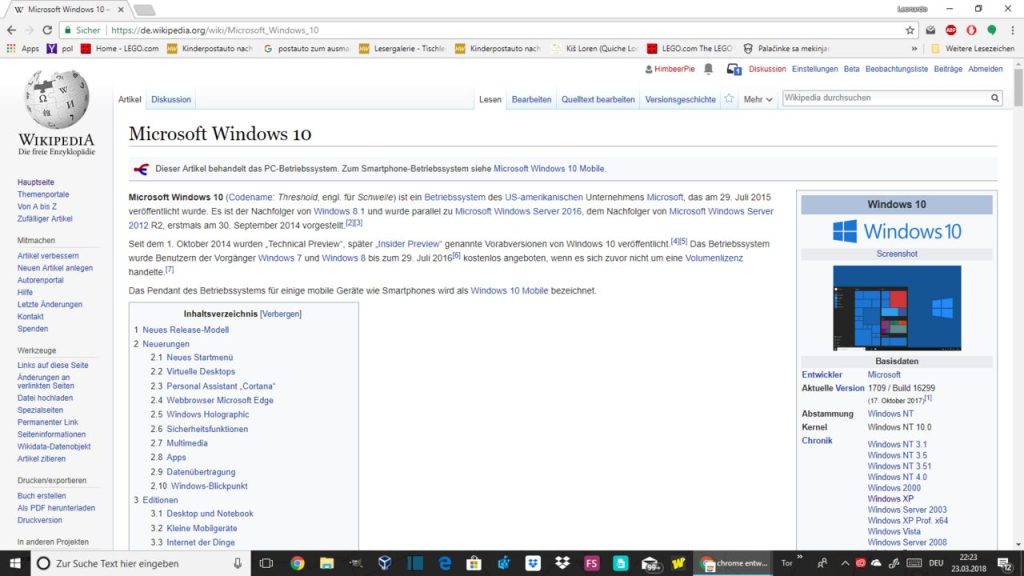Open Wikipedia notification bell alerts
Viewport: 1024px width, 576px height.
(x=709, y=69)
